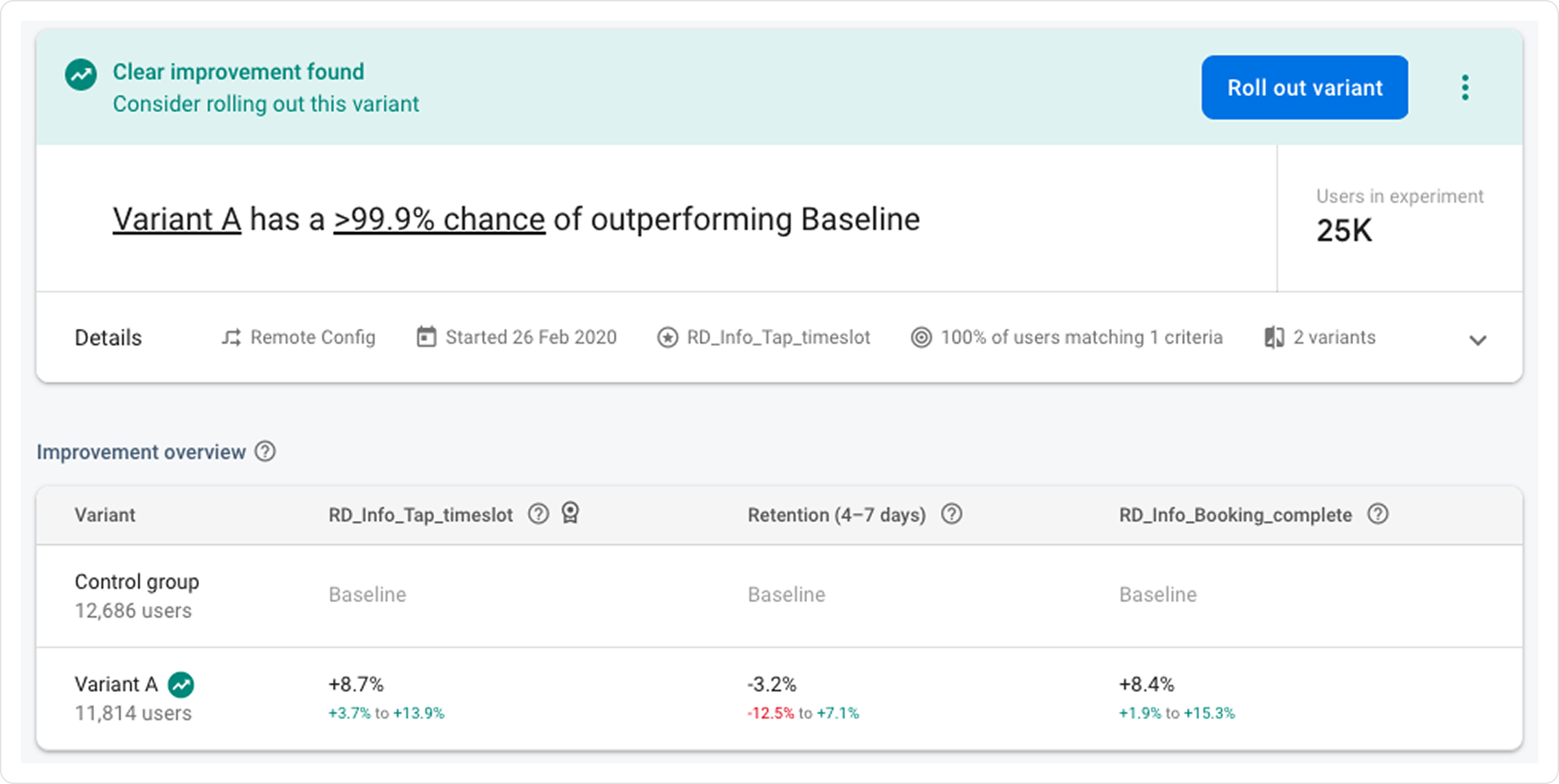
Task: Click the >99.9% chance underlined link
Action: tap(439, 220)
